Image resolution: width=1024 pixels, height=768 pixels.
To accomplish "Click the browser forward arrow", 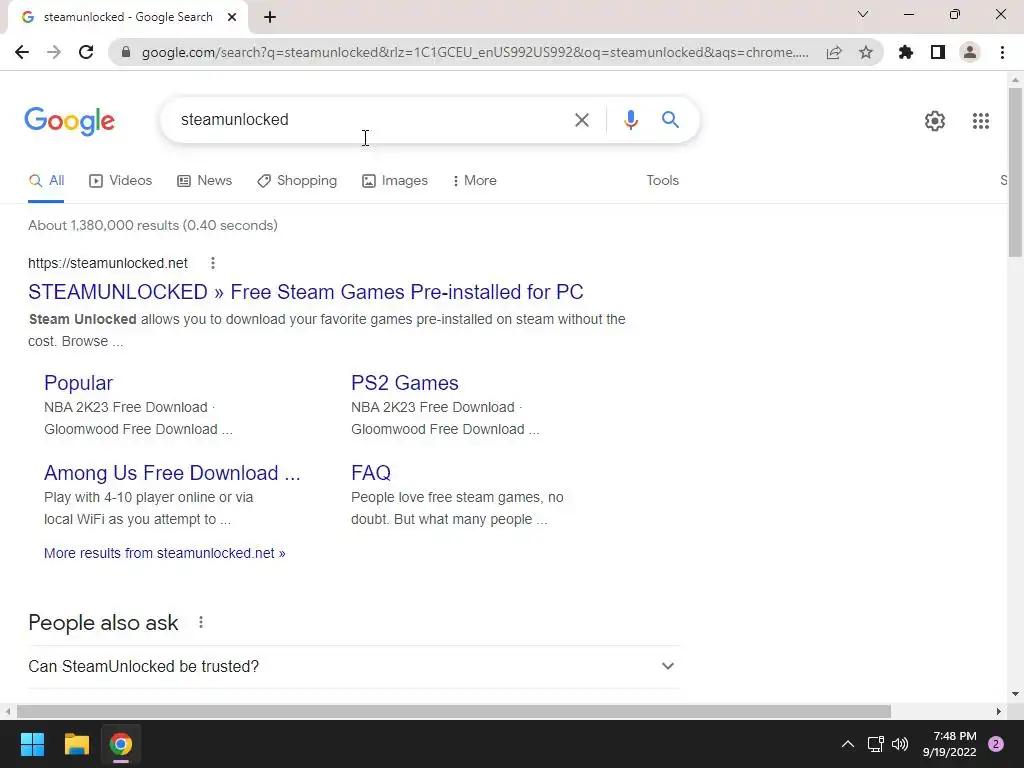I will [x=54, y=52].
